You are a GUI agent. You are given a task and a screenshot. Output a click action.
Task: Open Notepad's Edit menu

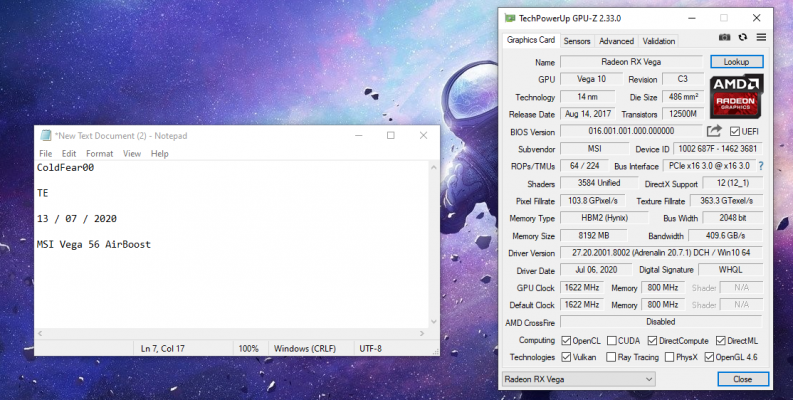(x=69, y=154)
